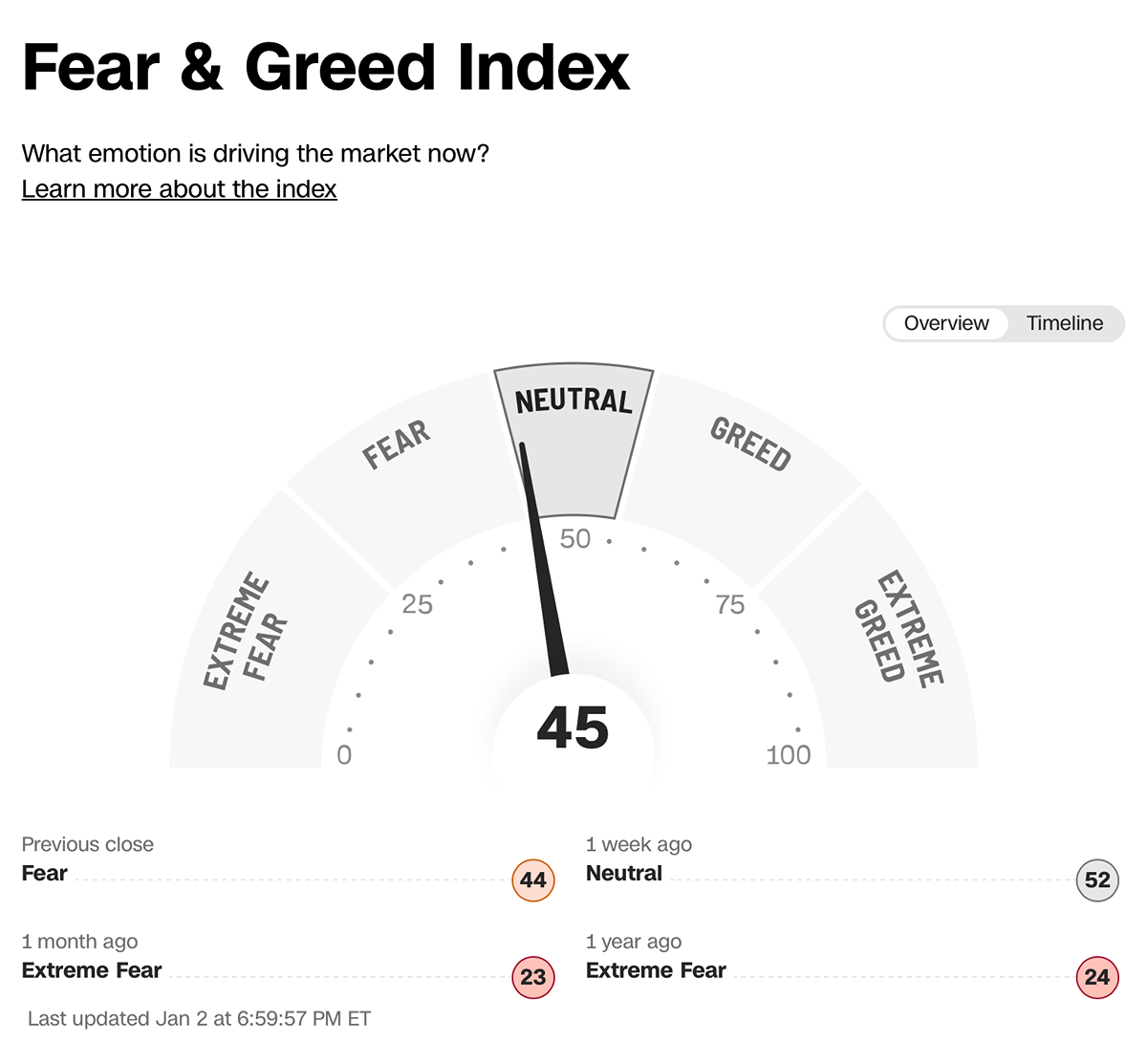Click the 75 mark on the gauge scale
The image size is (1147, 1064).
[x=730, y=604]
